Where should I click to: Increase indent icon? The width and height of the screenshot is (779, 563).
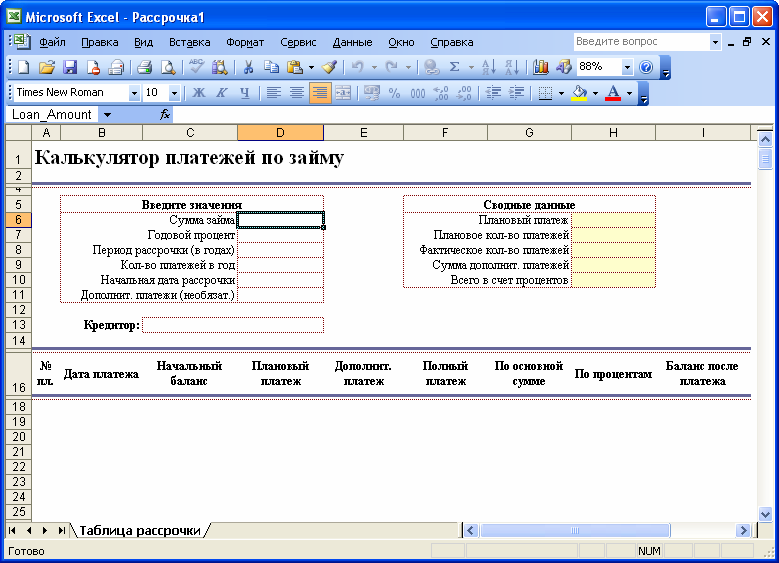point(516,93)
